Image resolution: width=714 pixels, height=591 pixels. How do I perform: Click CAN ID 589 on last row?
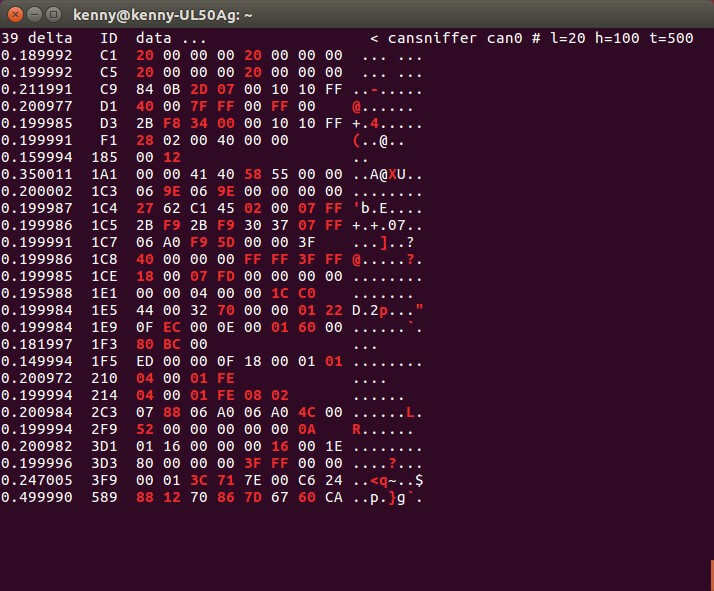point(104,497)
